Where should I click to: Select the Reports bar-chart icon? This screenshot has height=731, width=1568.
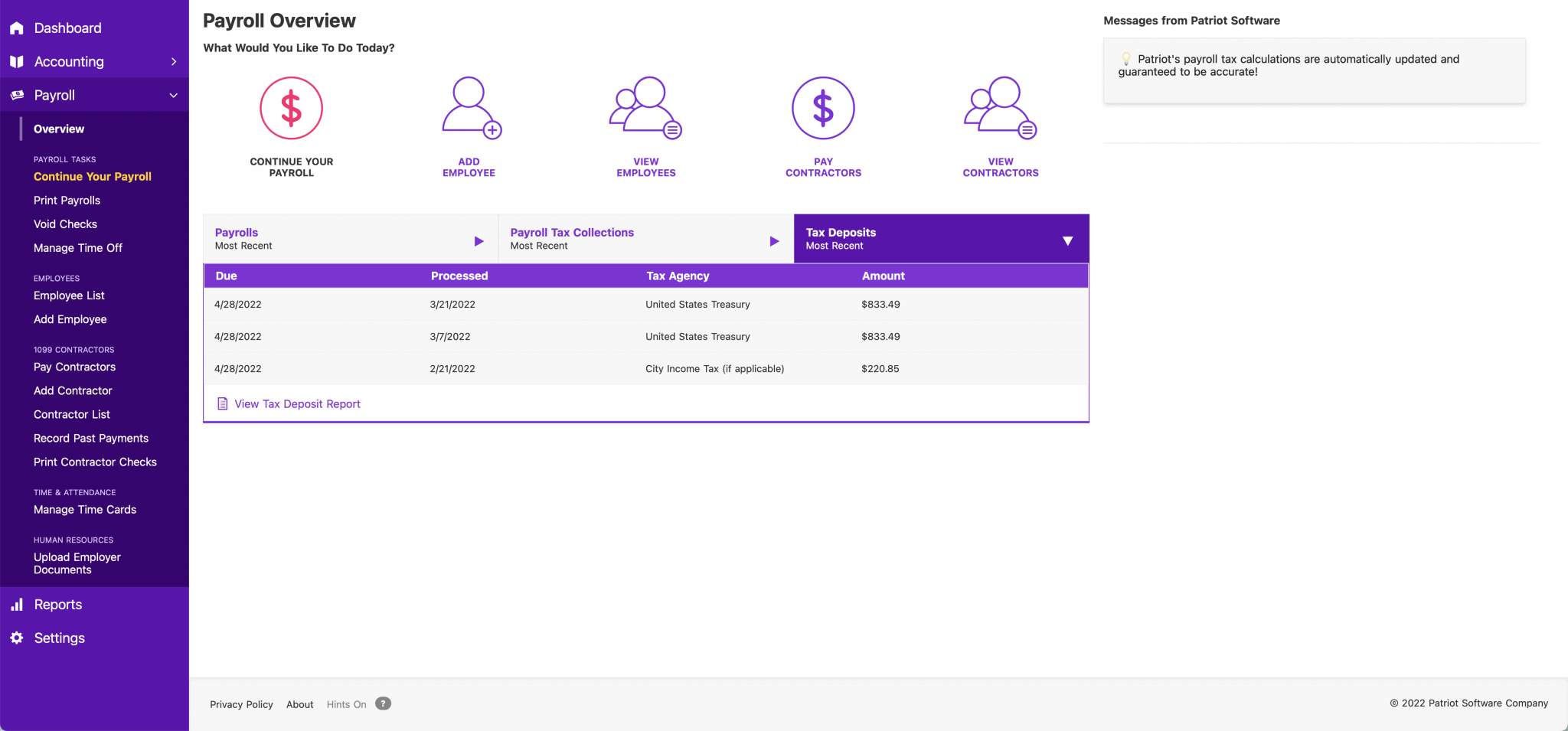pos(17,604)
